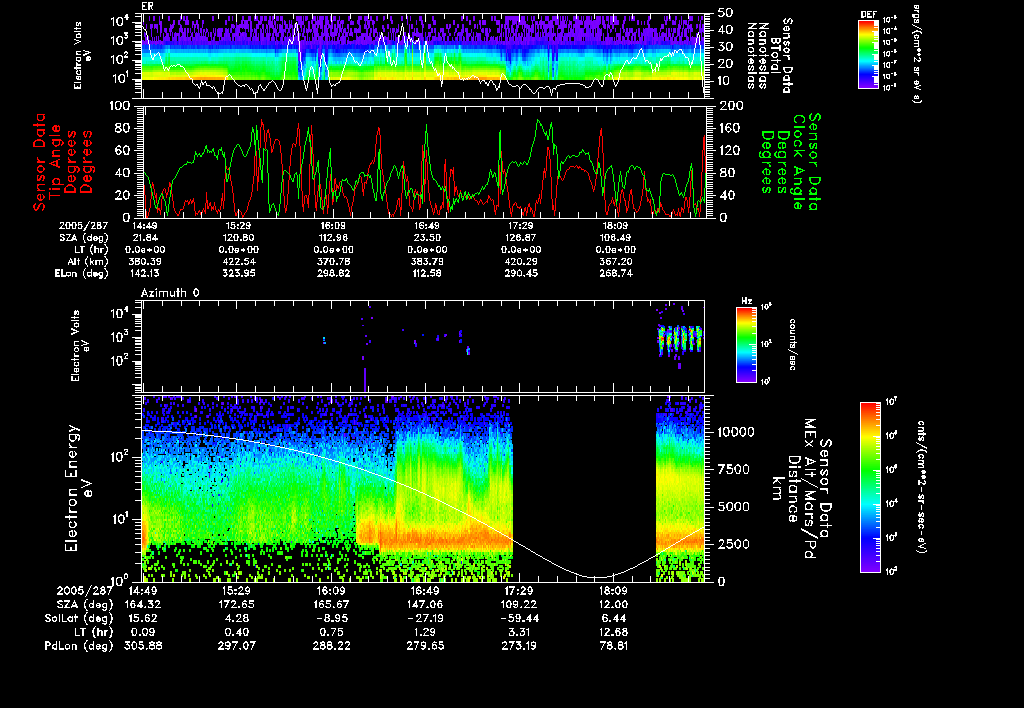Select ELon value 298.82
The height and width of the screenshot is (708, 1024).
click(332, 274)
